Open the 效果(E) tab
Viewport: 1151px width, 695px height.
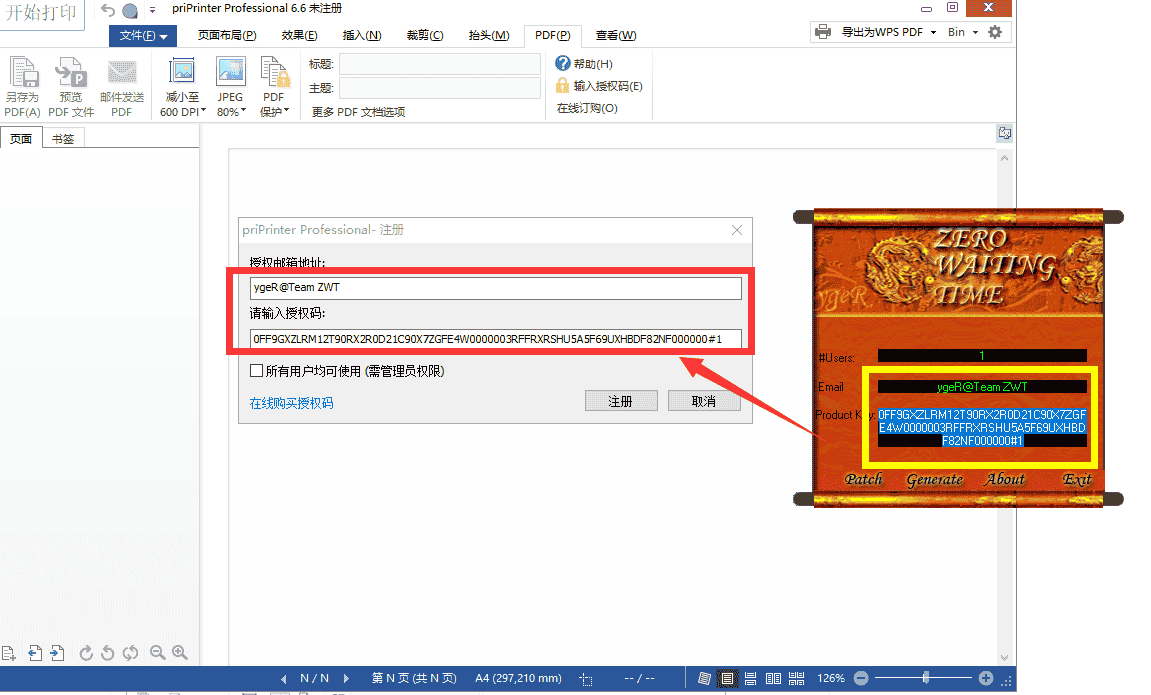click(299, 35)
